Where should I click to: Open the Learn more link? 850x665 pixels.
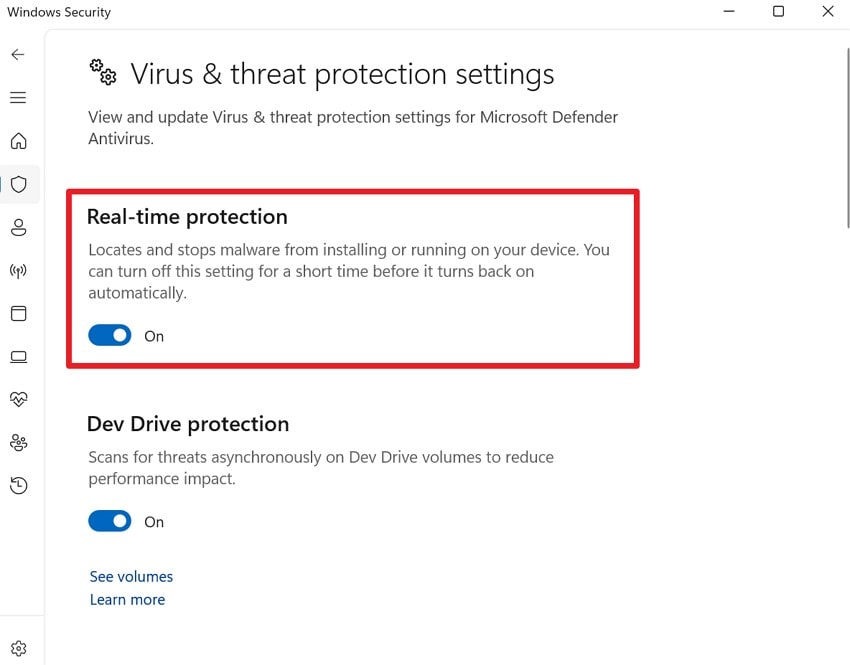point(127,600)
